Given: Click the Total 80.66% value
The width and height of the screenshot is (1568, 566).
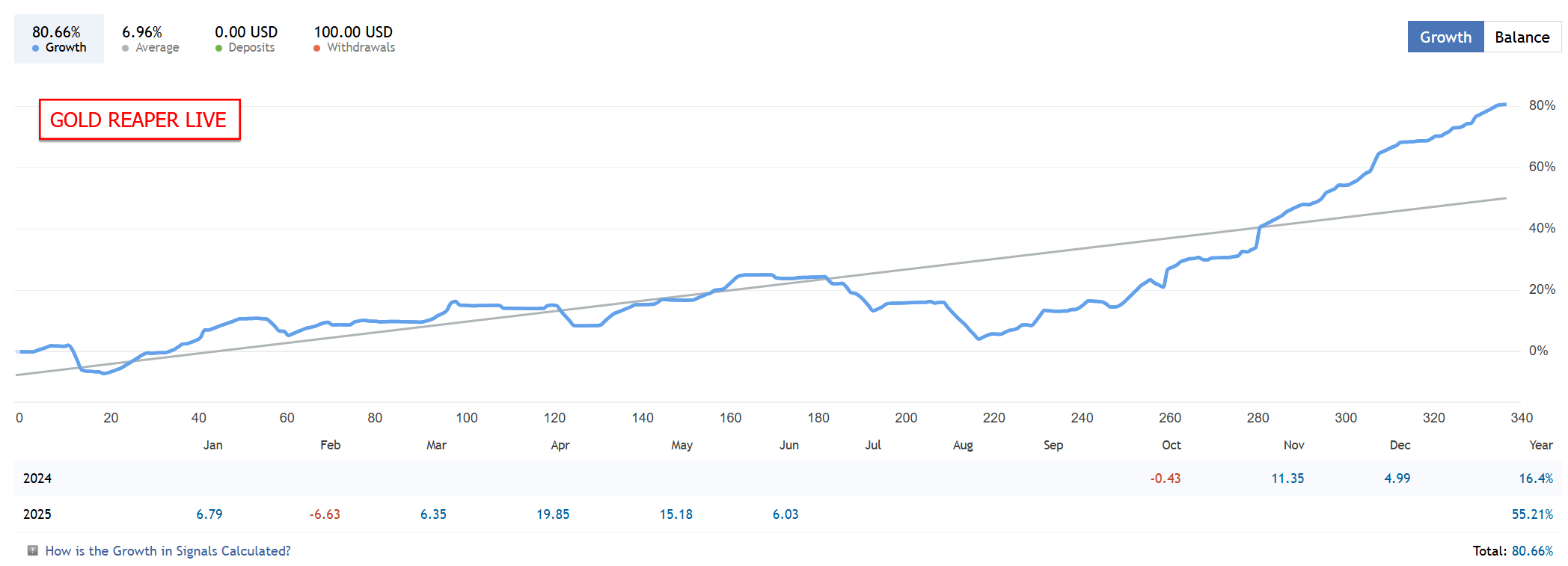Looking at the screenshot, I should point(1532,551).
